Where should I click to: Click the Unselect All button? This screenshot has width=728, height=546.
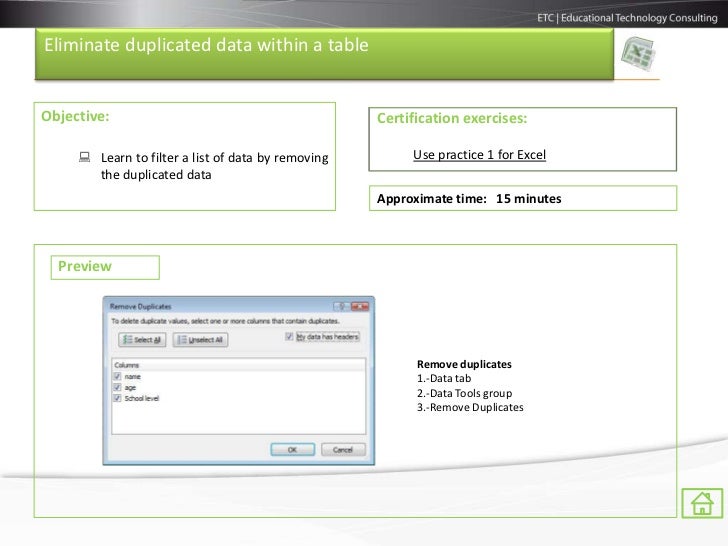pos(201,340)
